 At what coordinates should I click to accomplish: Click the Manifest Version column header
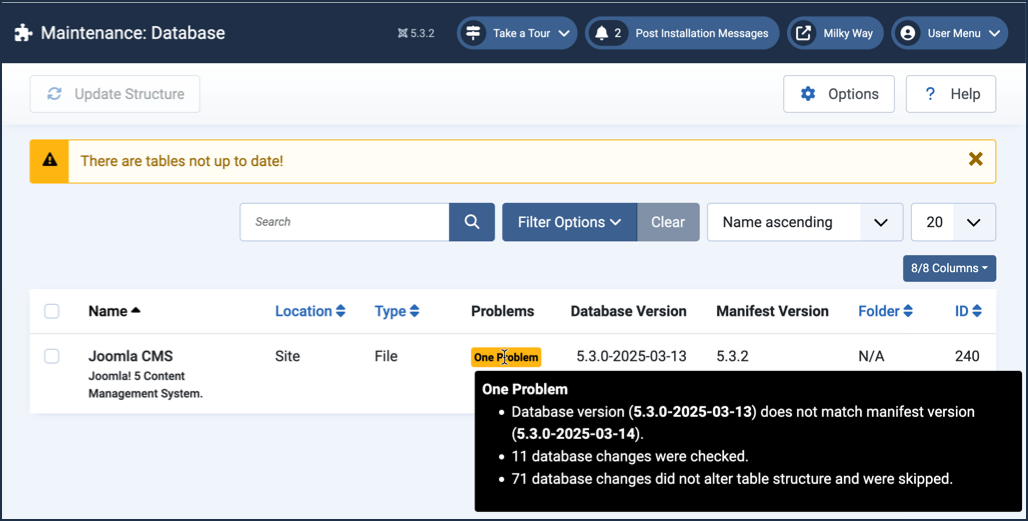tap(772, 311)
